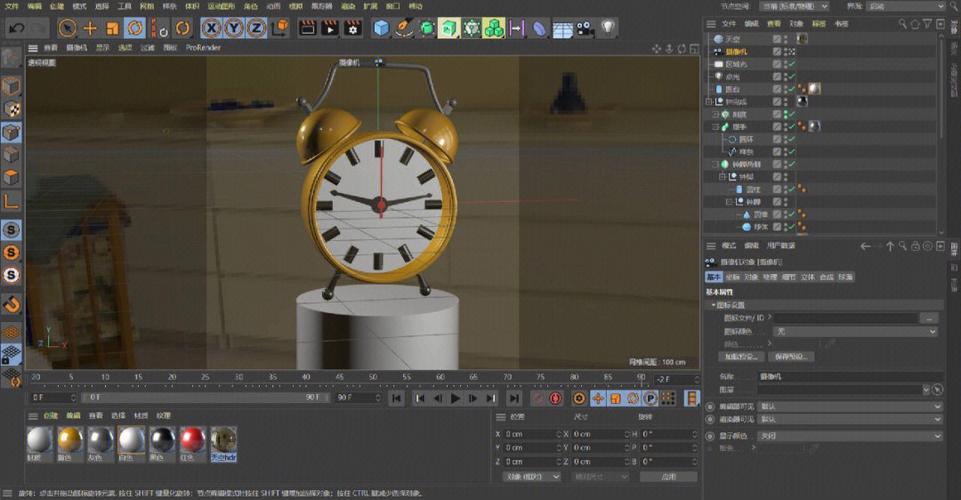The width and height of the screenshot is (961, 500).
Task: Render to Picture Viewer icon
Action: click(330, 28)
